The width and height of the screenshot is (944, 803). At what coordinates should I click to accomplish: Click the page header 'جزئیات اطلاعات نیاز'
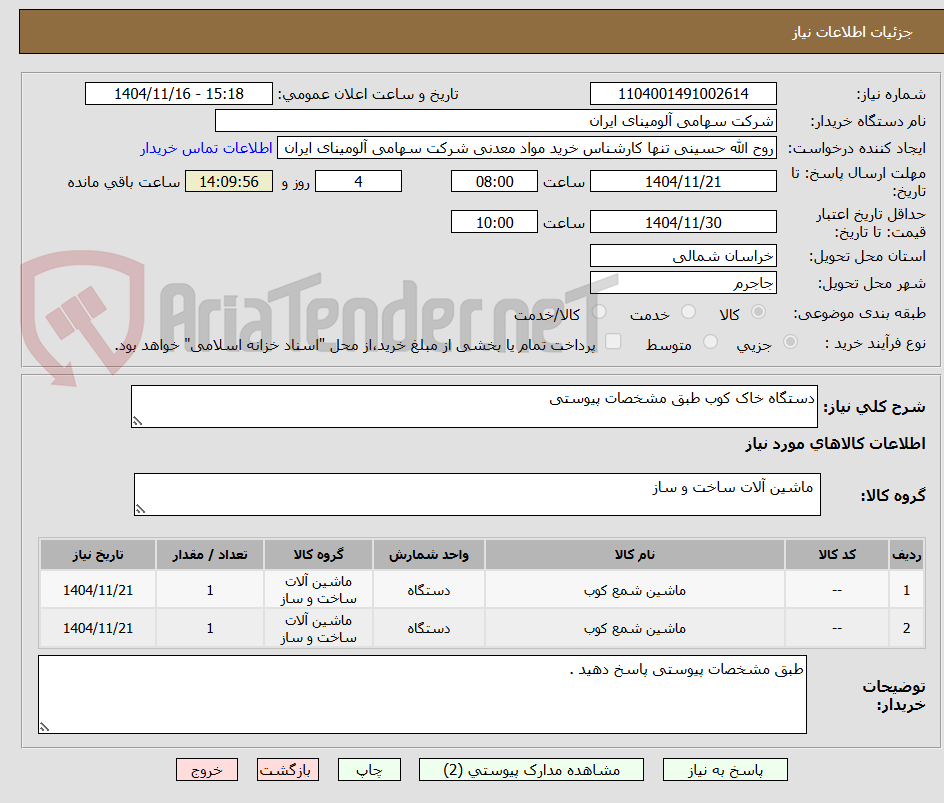[x=852, y=32]
